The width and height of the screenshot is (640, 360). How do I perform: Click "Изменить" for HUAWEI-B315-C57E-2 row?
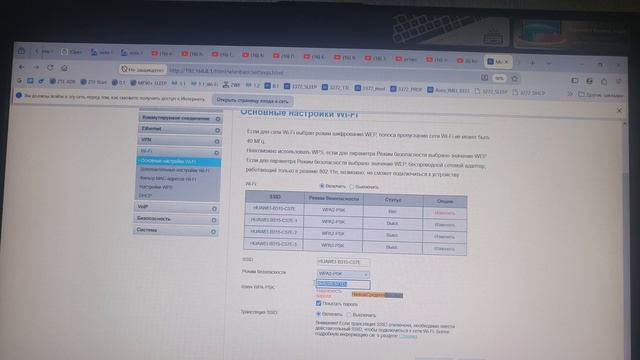[x=444, y=237]
